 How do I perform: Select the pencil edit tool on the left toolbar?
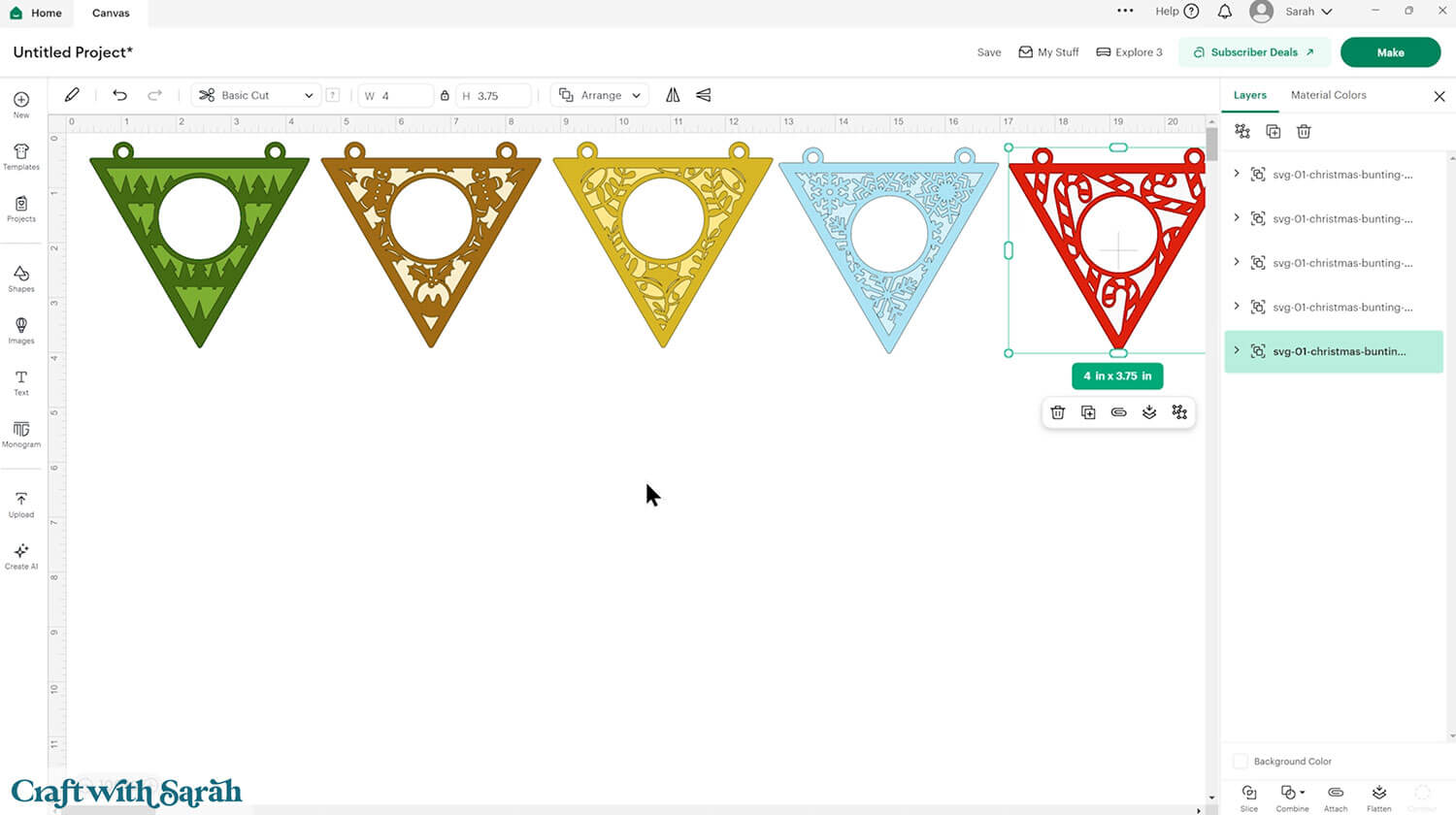(x=72, y=94)
